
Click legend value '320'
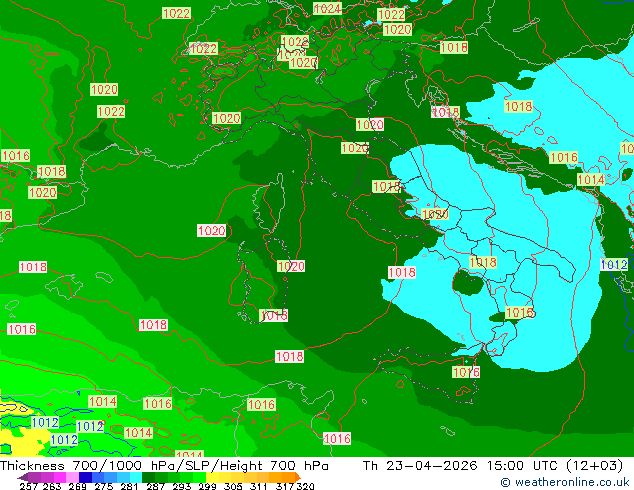click(x=305, y=486)
